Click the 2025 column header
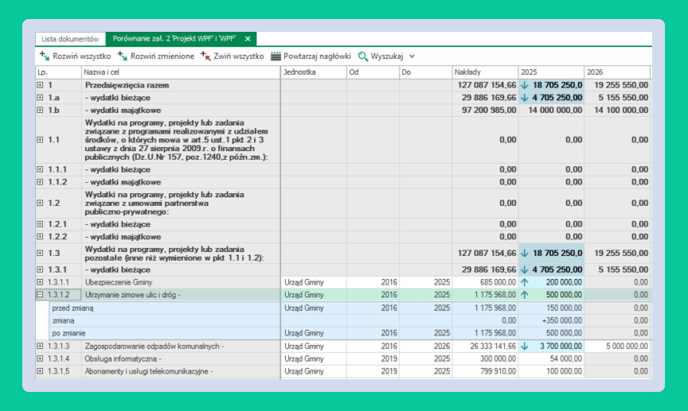 click(551, 72)
